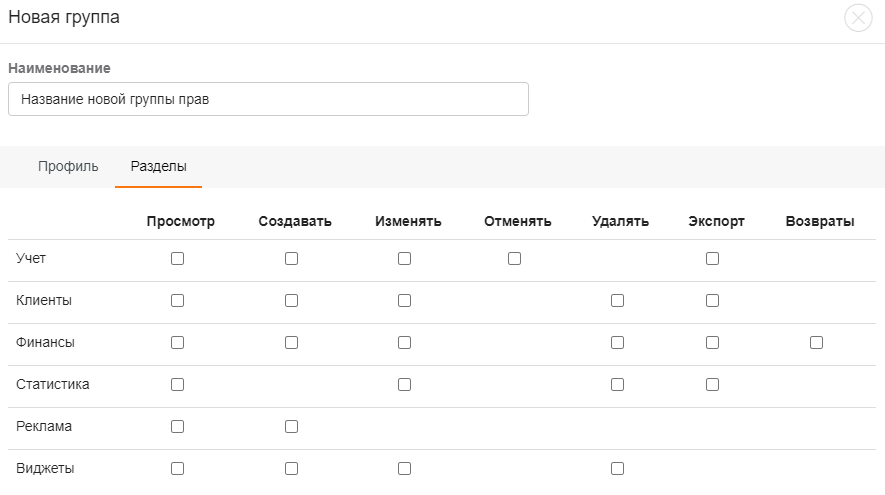Tick Просмотр for Статистика
This screenshot has height=495, width=885.
(x=177, y=384)
